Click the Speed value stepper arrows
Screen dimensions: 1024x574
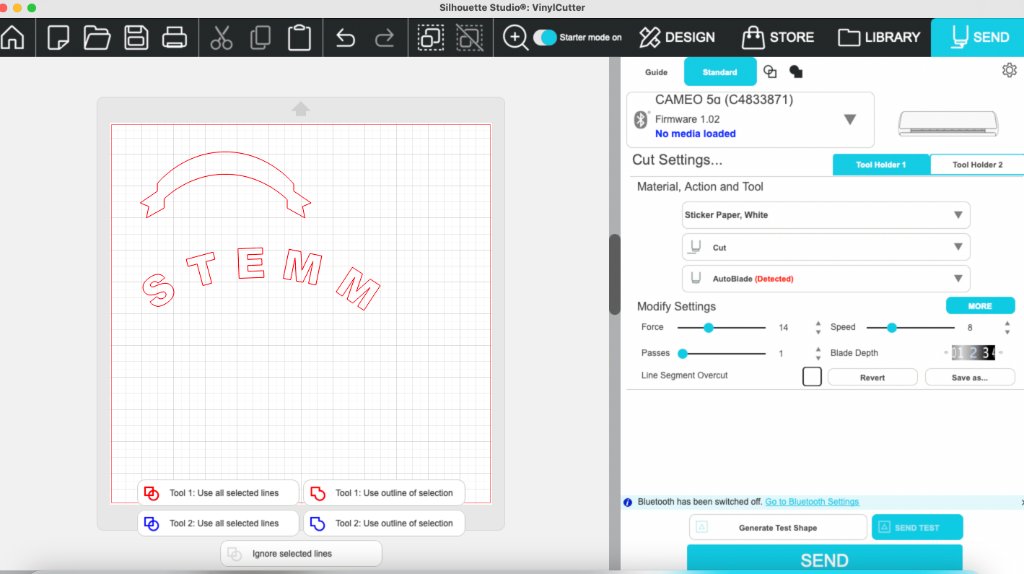(x=1007, y=327)
